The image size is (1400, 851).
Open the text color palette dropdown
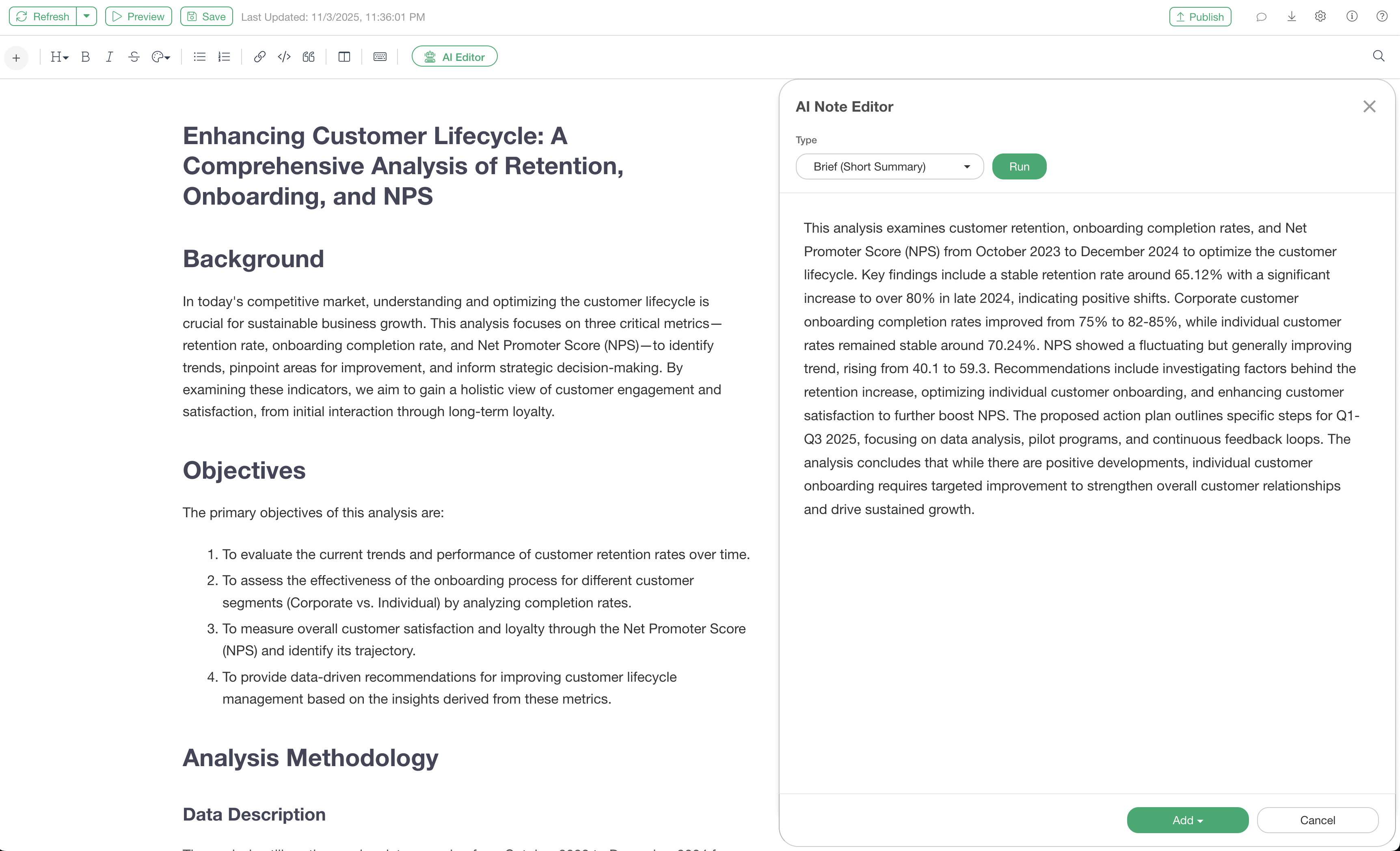click(161, 57)
